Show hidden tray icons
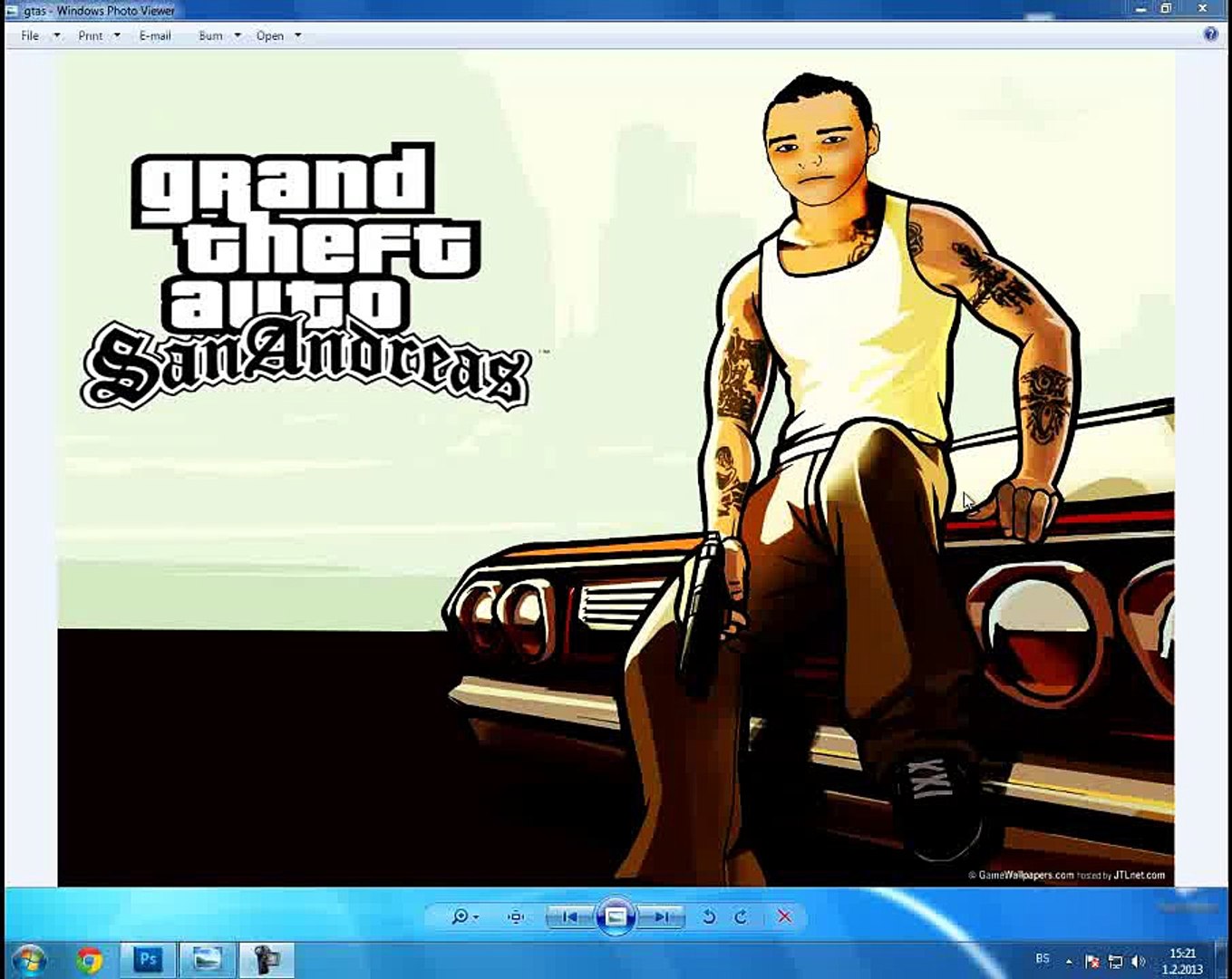The image size is (1232, 979). [1069, 961]
